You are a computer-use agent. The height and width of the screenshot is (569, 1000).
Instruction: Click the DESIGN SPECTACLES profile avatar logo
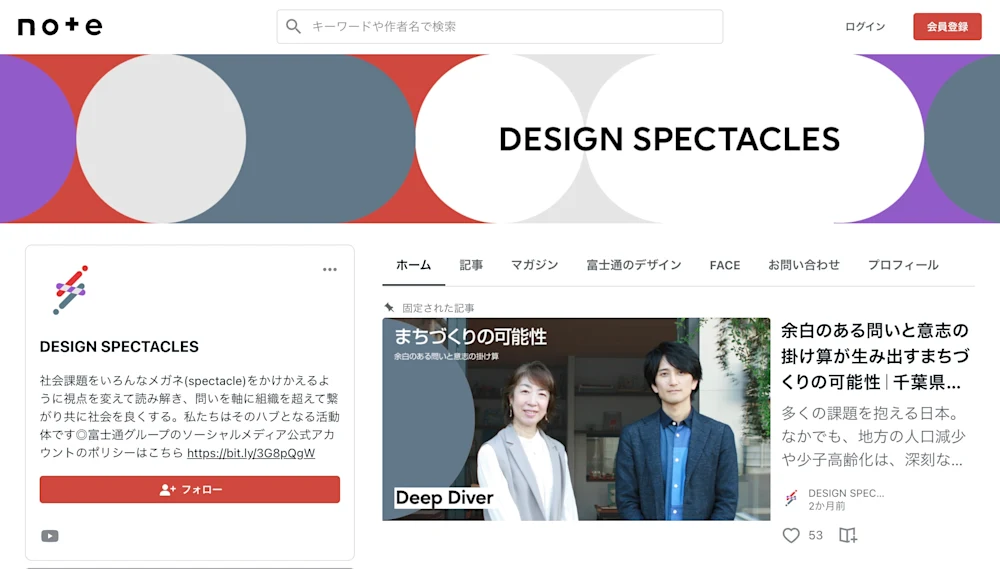70,290
